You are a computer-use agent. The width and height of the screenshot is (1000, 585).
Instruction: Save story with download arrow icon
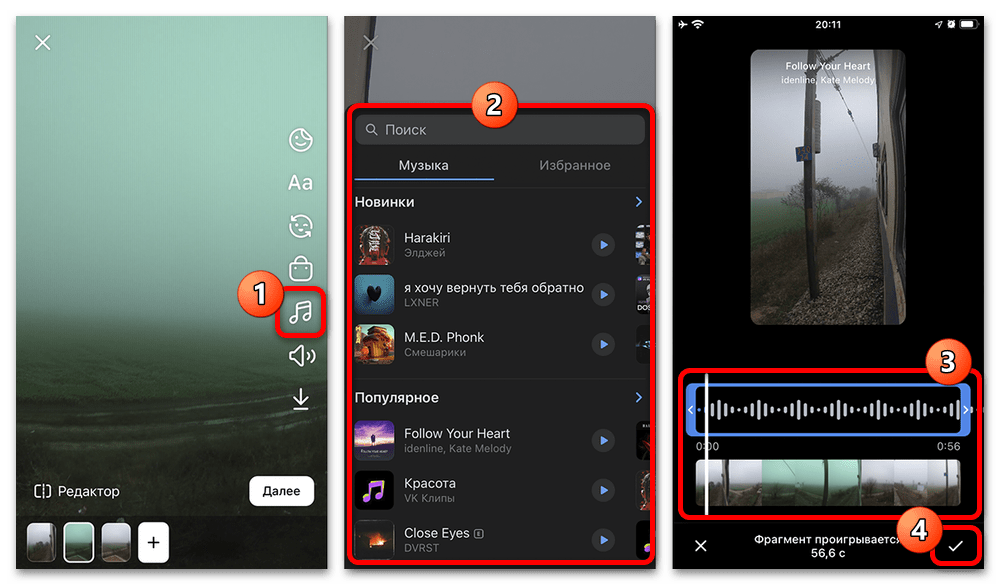(x=300, y=399)
